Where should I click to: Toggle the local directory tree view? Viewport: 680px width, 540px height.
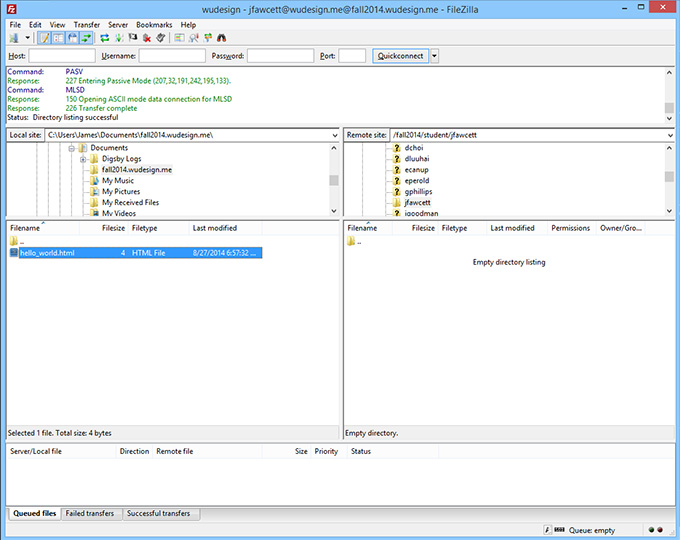click(59, 38)
